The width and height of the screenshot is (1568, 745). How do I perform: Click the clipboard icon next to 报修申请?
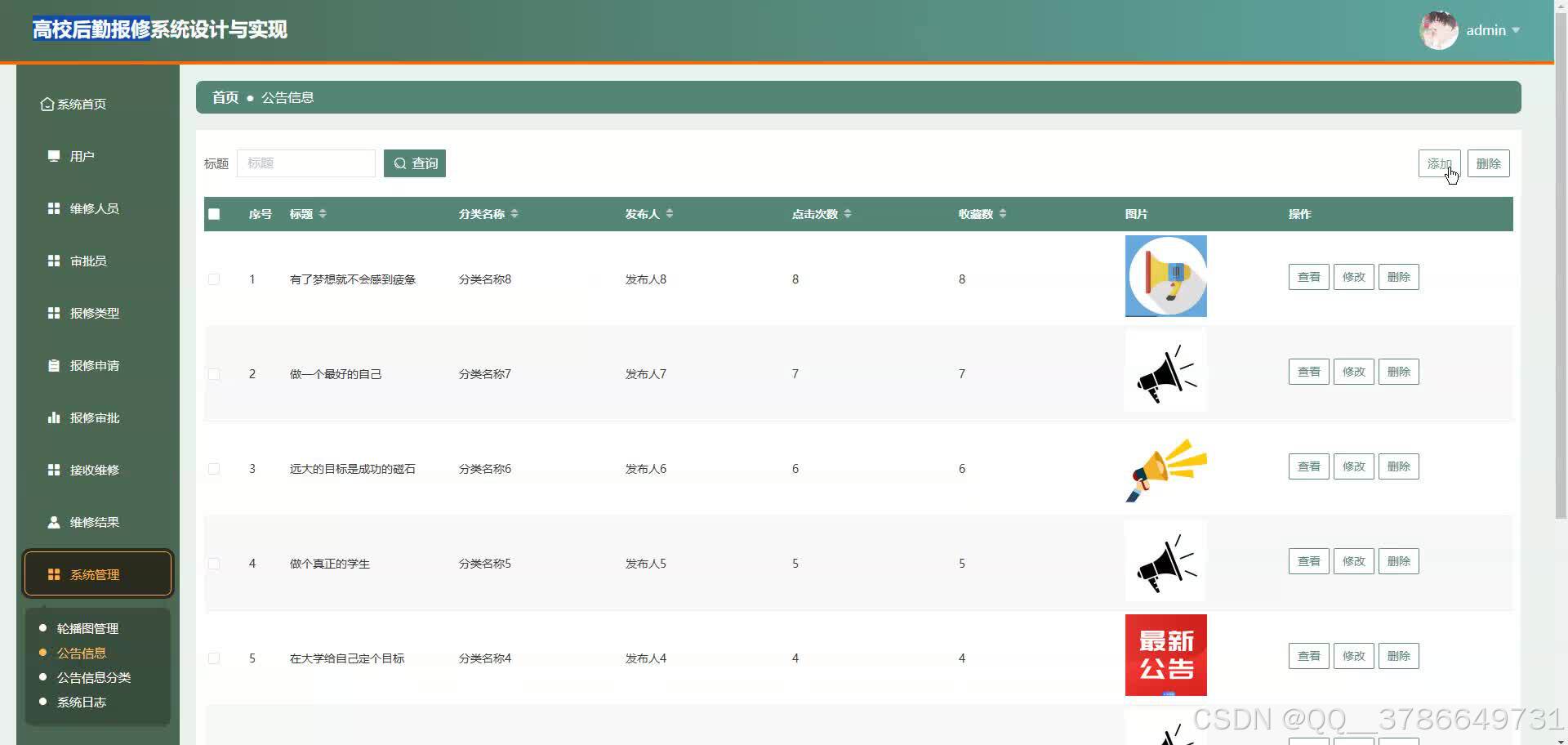point(54,365)
